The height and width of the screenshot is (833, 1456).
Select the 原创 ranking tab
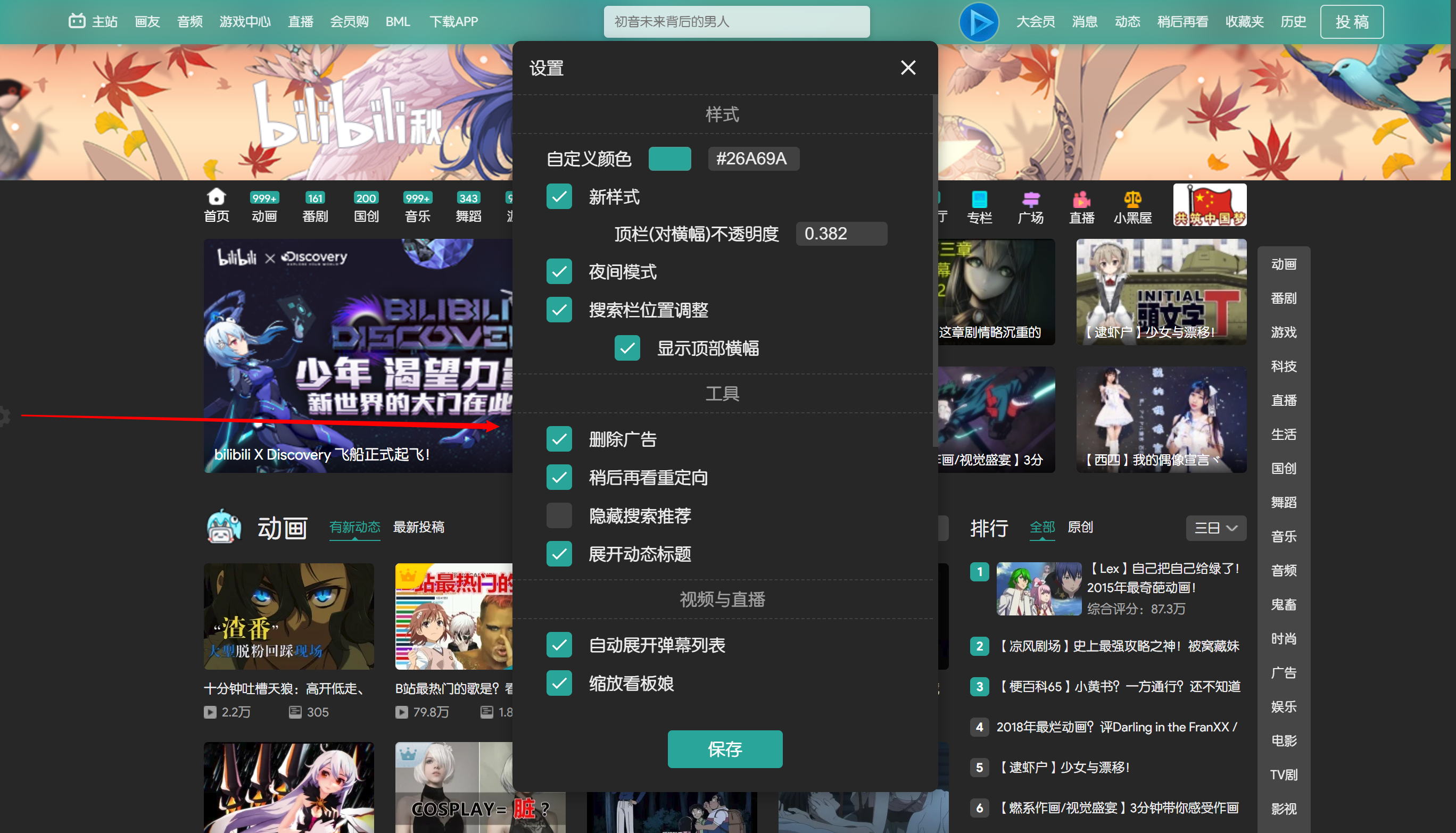[1080, 527]
